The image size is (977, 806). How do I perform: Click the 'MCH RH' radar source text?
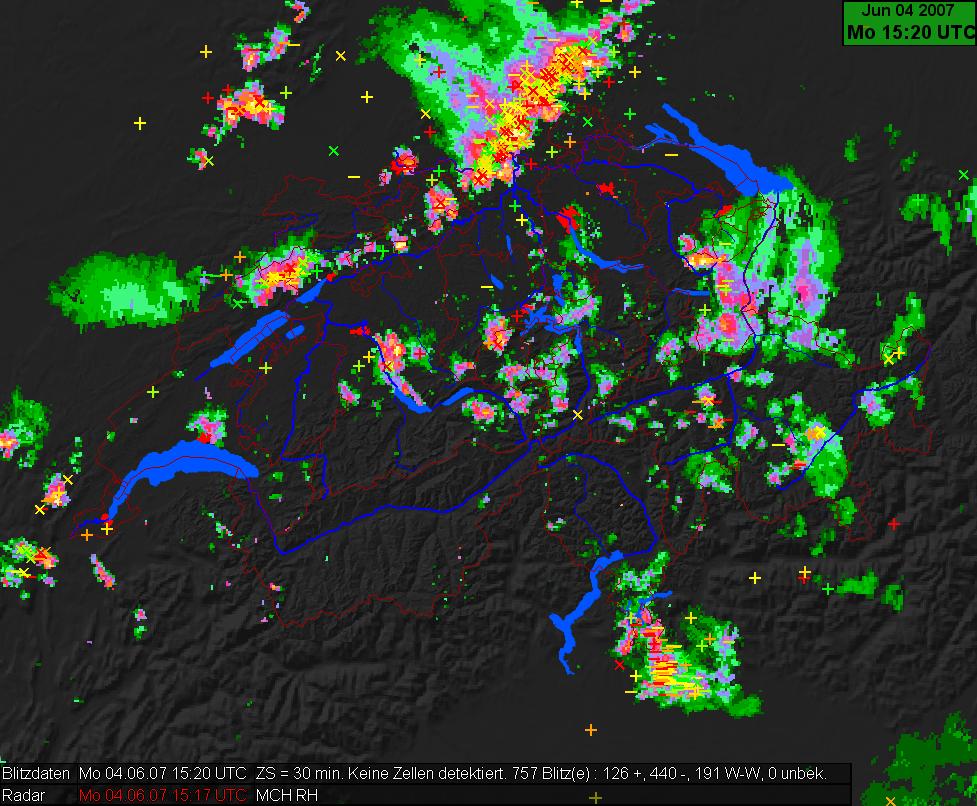point(287,795)
